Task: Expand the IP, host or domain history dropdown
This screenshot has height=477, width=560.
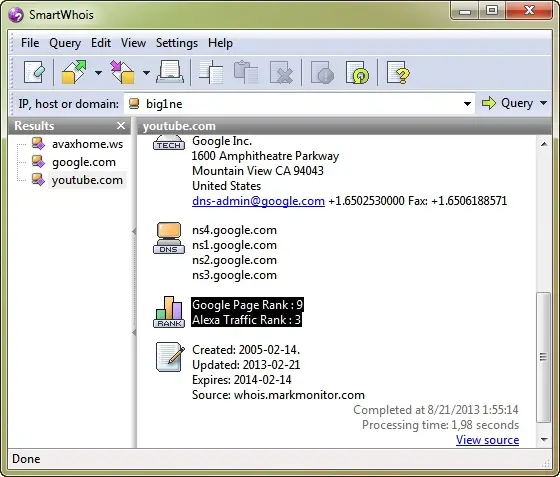Action: pyautogui.click(x=467, y=104)
